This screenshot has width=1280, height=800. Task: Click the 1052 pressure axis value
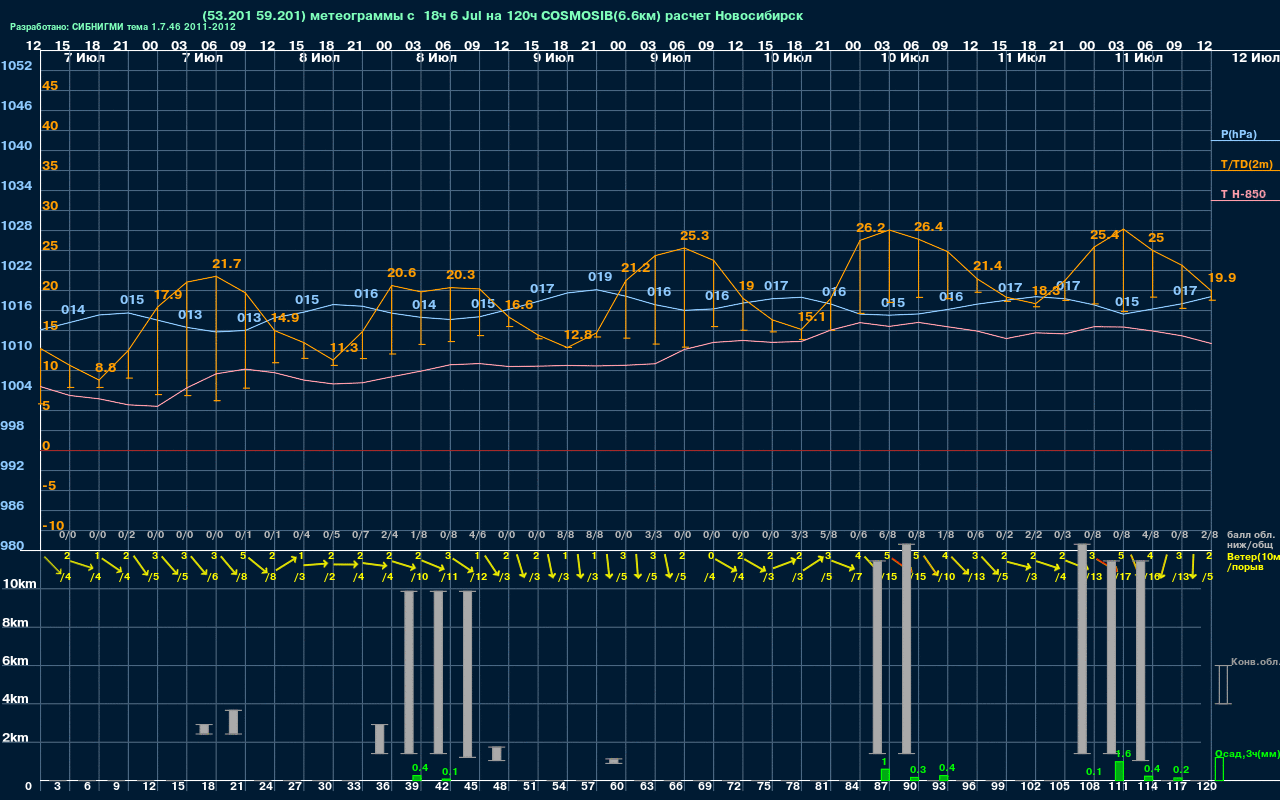point(16,66)
